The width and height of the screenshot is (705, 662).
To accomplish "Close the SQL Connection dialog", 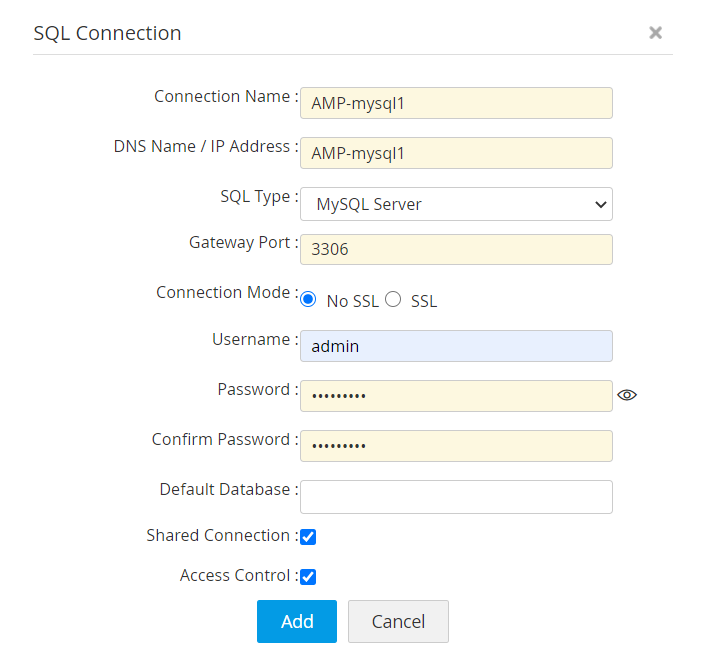I will (655, 33).
